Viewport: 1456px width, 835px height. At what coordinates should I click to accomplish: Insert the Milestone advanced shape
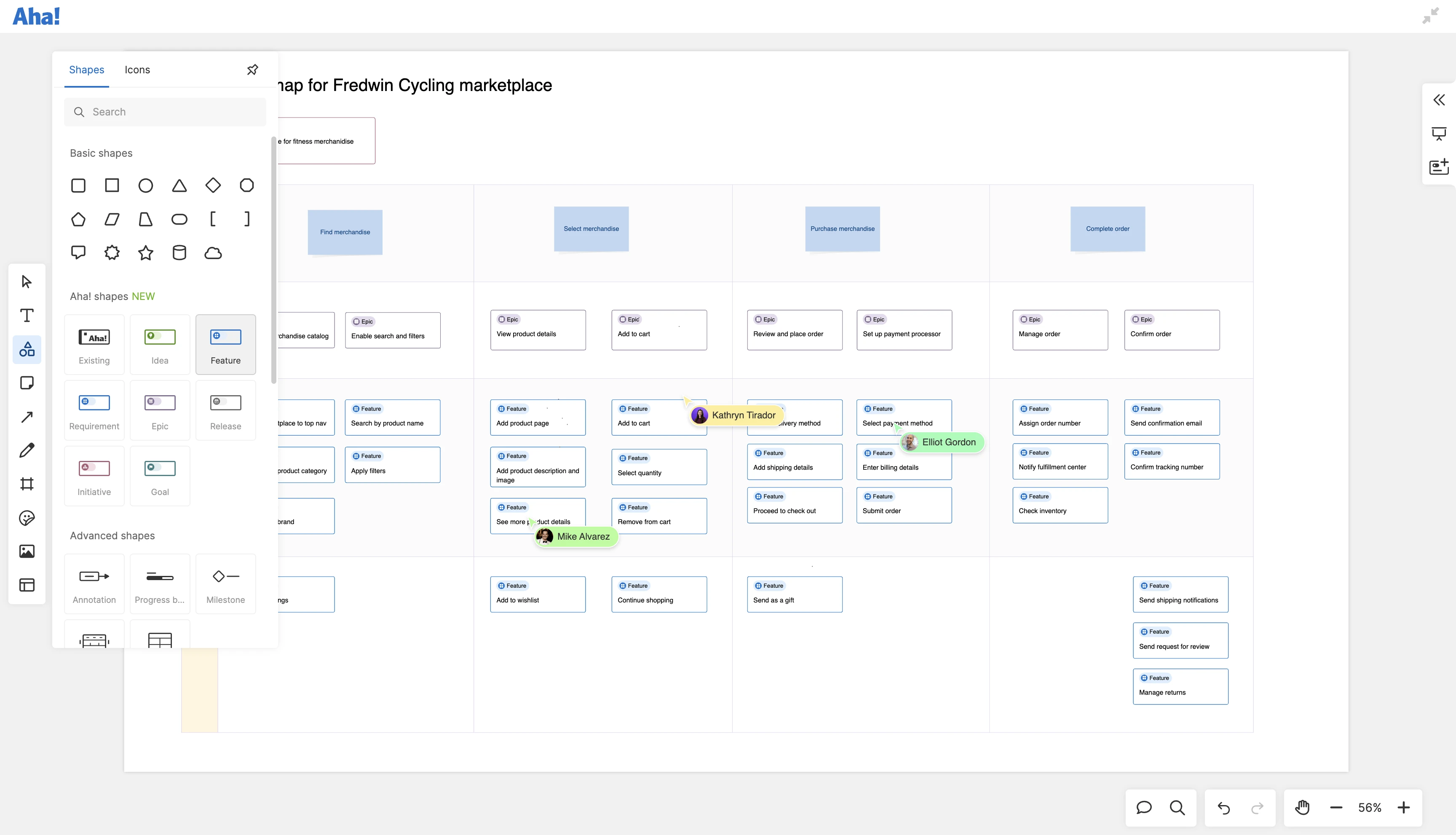[x=225, y=584]
